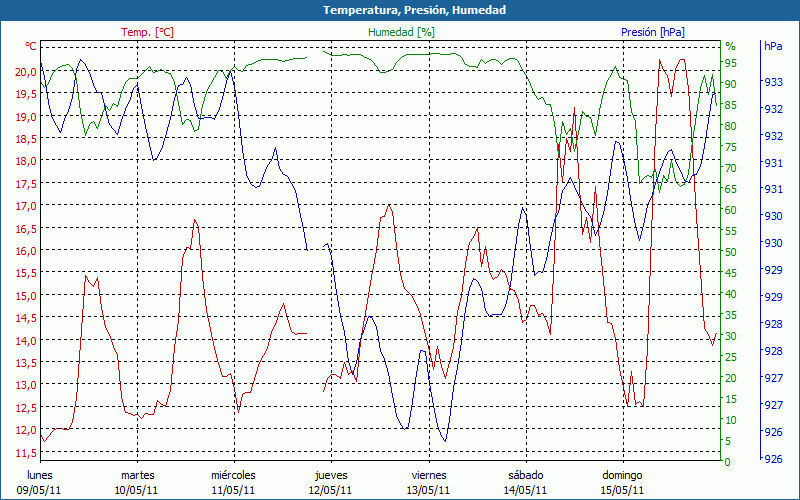Pick the miércoles 11/05/11 date label

pos(234,482)
